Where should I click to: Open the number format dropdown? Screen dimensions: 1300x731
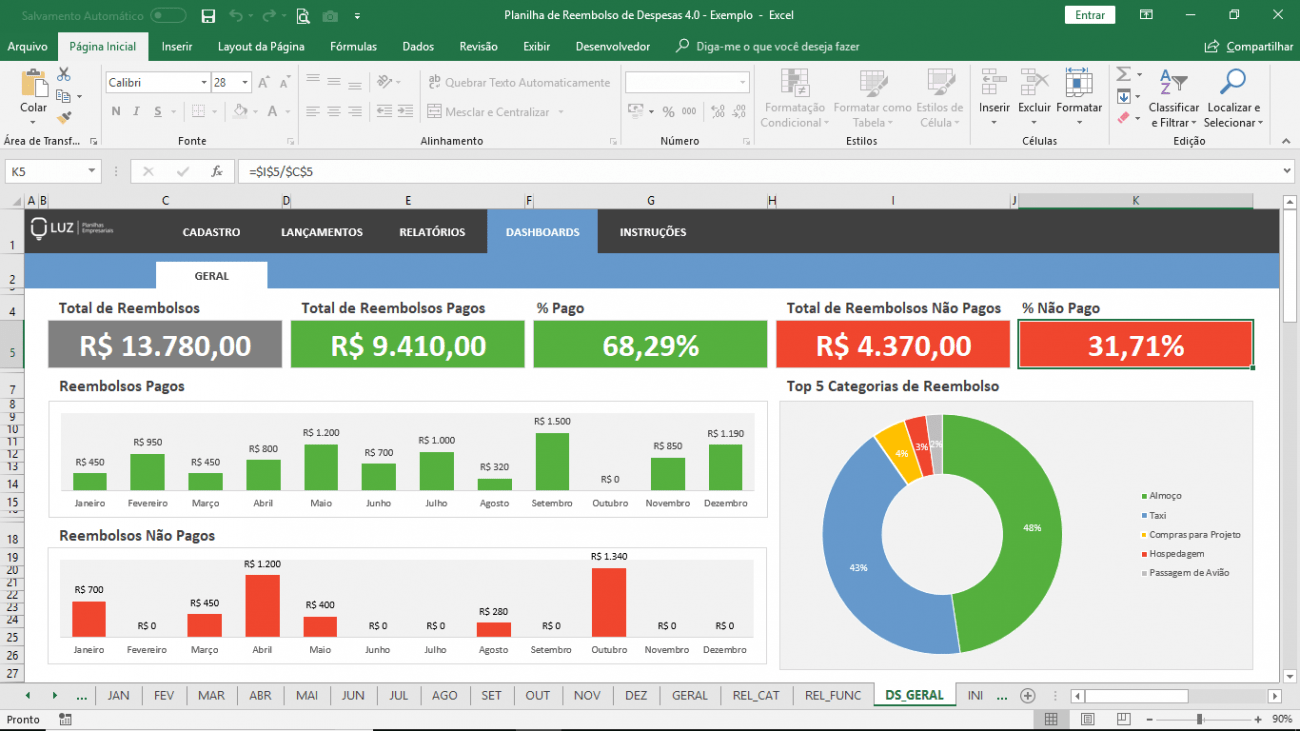pyautogui.click(x=743, y=83)
